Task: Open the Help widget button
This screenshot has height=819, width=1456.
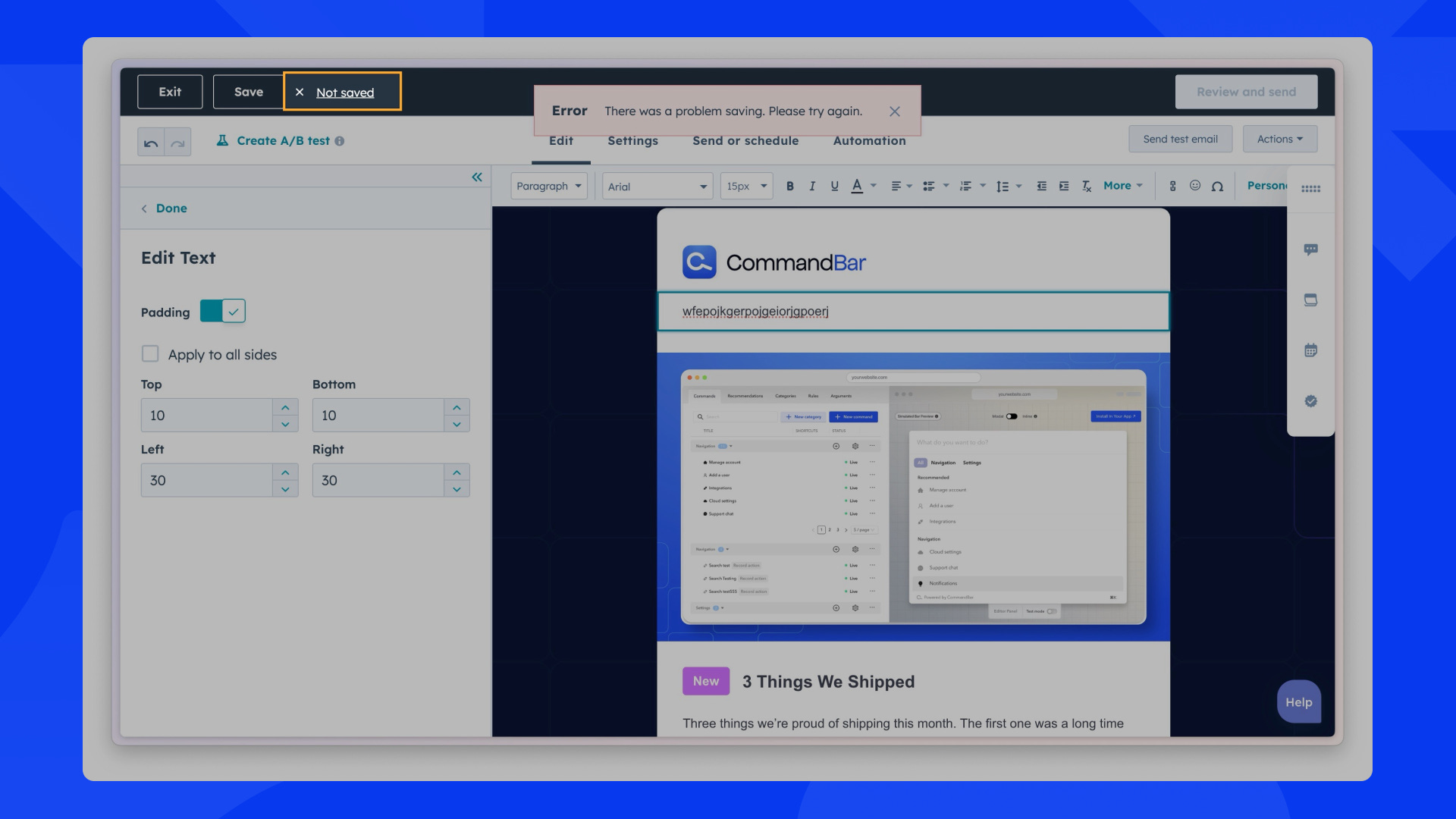Action: pos(1299,702)
